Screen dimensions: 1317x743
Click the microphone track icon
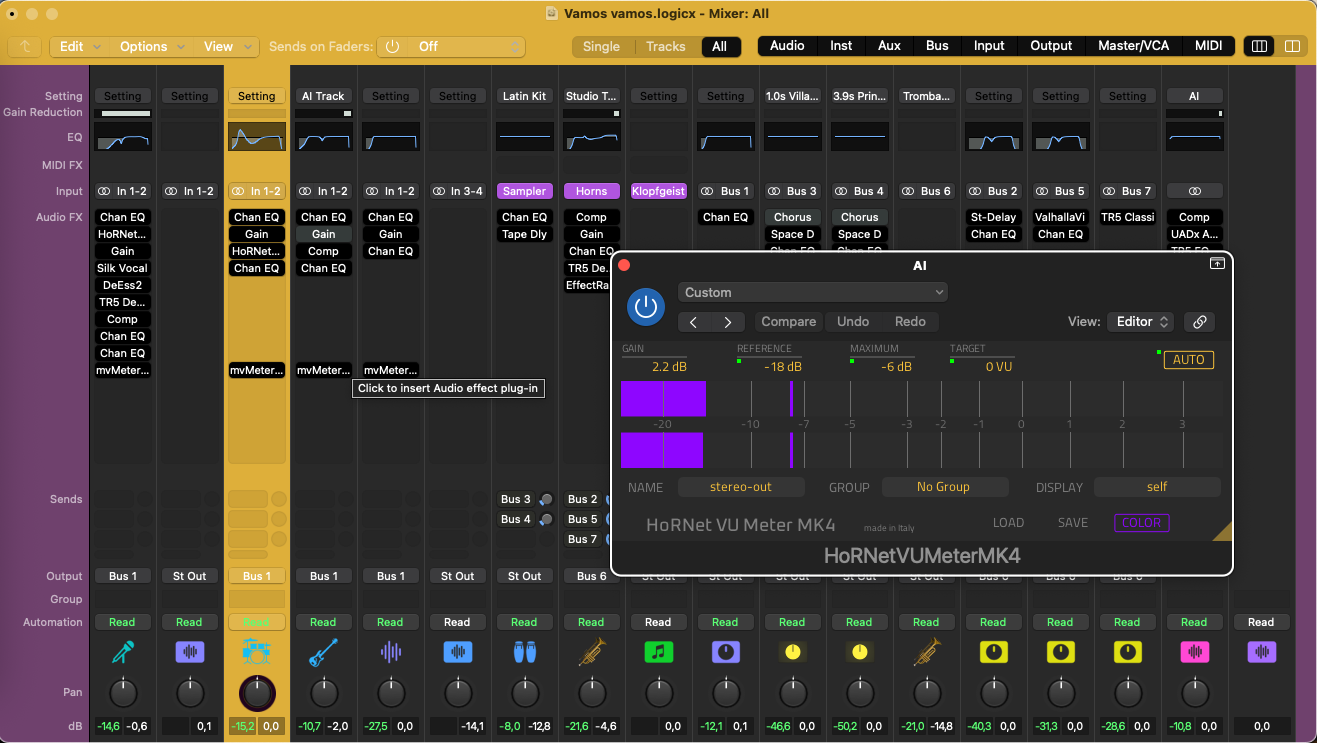pyautogui.click(x=123, y=652)
